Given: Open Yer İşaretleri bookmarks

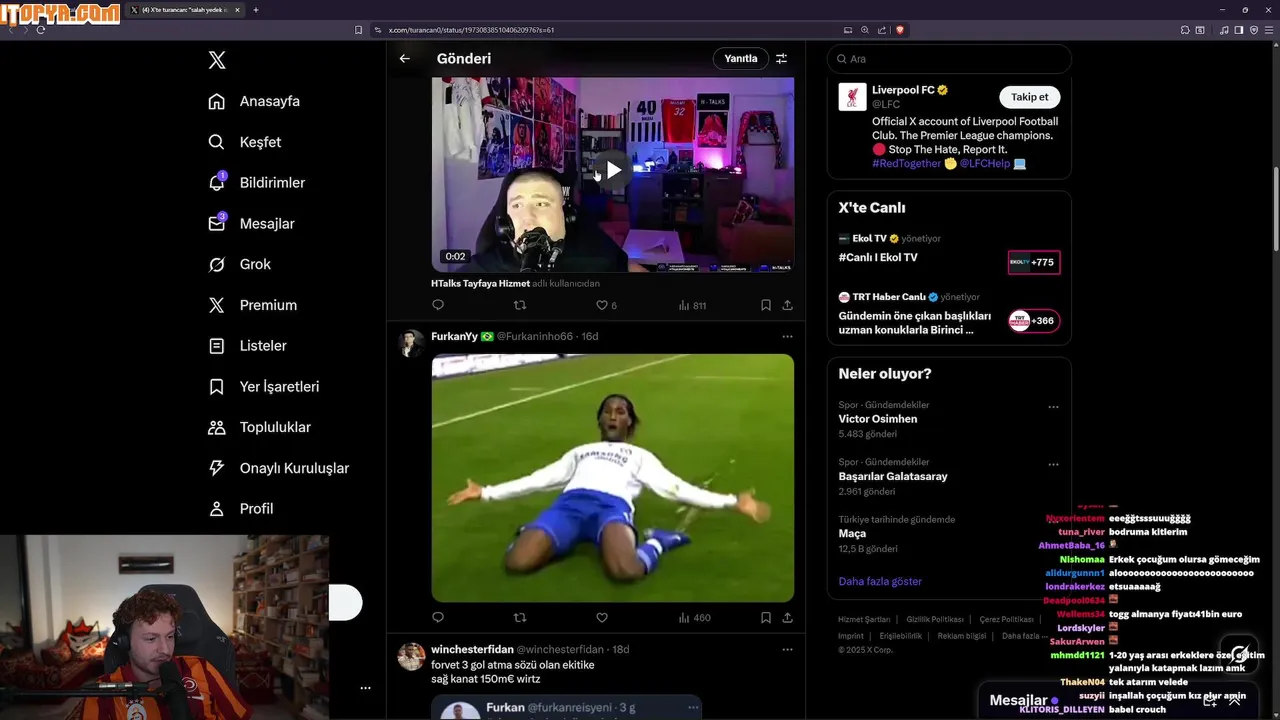Looking at the screenshot, I should click(263, 386).
